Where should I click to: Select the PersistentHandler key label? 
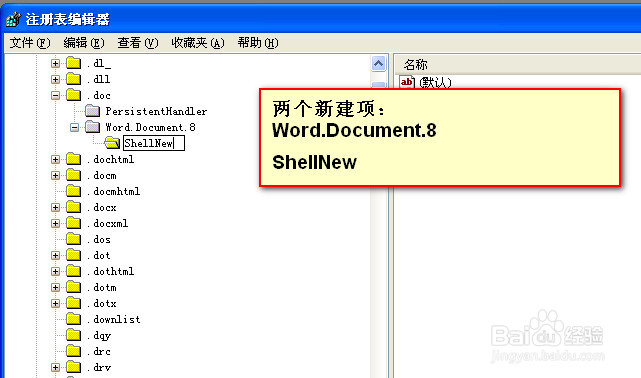pyautogui.click(x=156, y=111)
